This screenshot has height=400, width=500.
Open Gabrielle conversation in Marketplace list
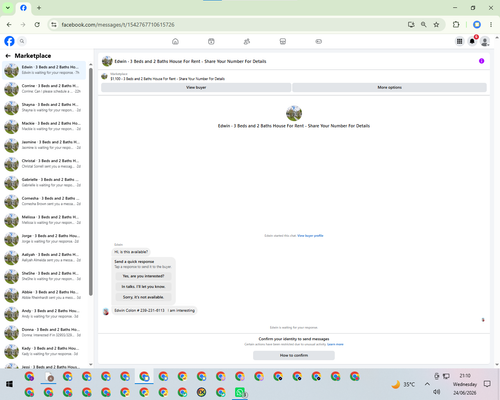pyautogui.click(x=44, y=182)
